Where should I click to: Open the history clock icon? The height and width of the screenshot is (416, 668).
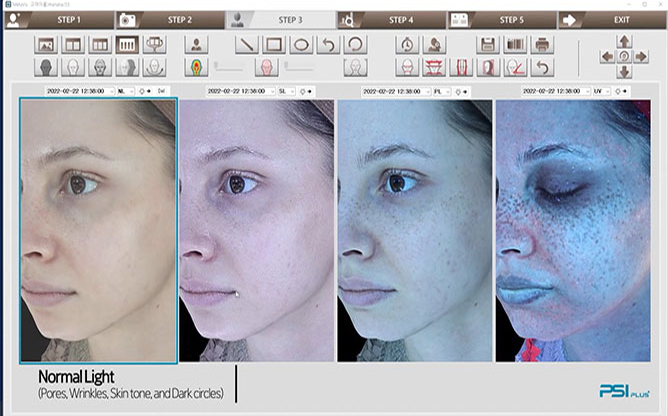tap(407, 44)
